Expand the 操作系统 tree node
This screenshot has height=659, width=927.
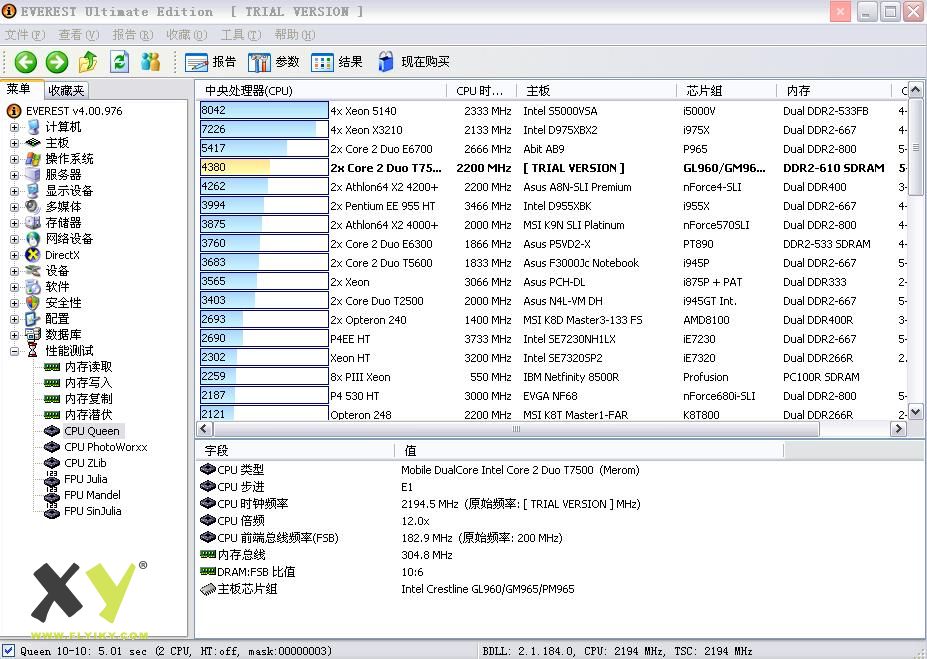point(14,159)
